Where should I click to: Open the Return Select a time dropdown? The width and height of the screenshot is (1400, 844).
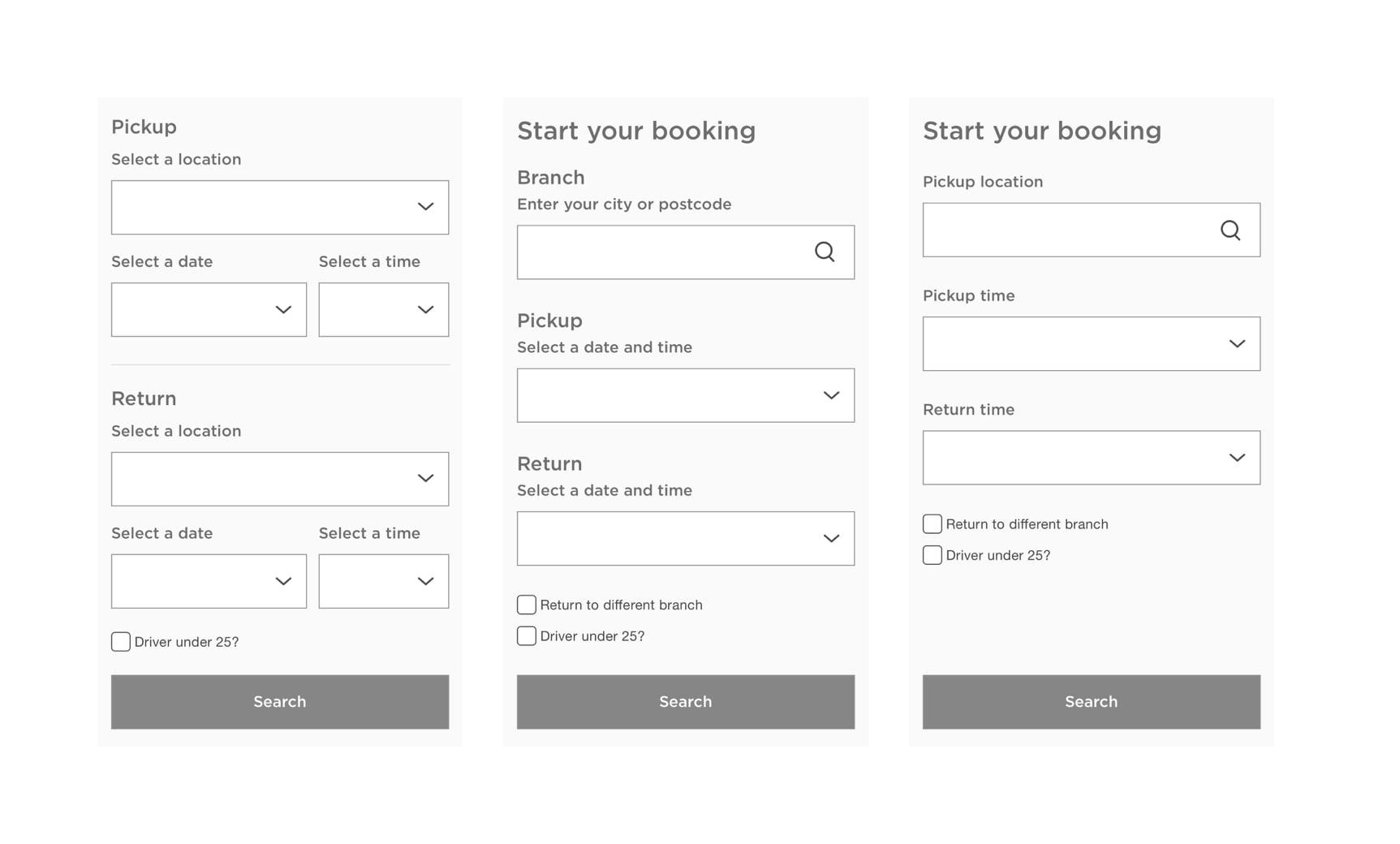click(384, 581)
